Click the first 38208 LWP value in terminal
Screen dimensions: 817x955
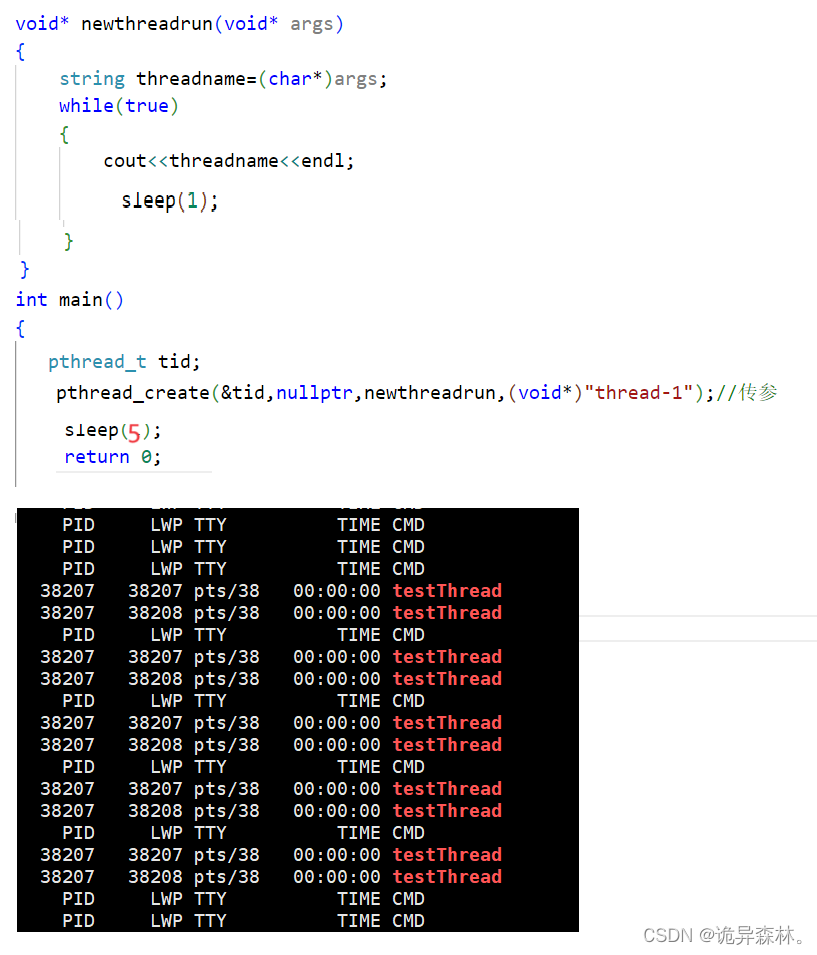coord(155,613)
